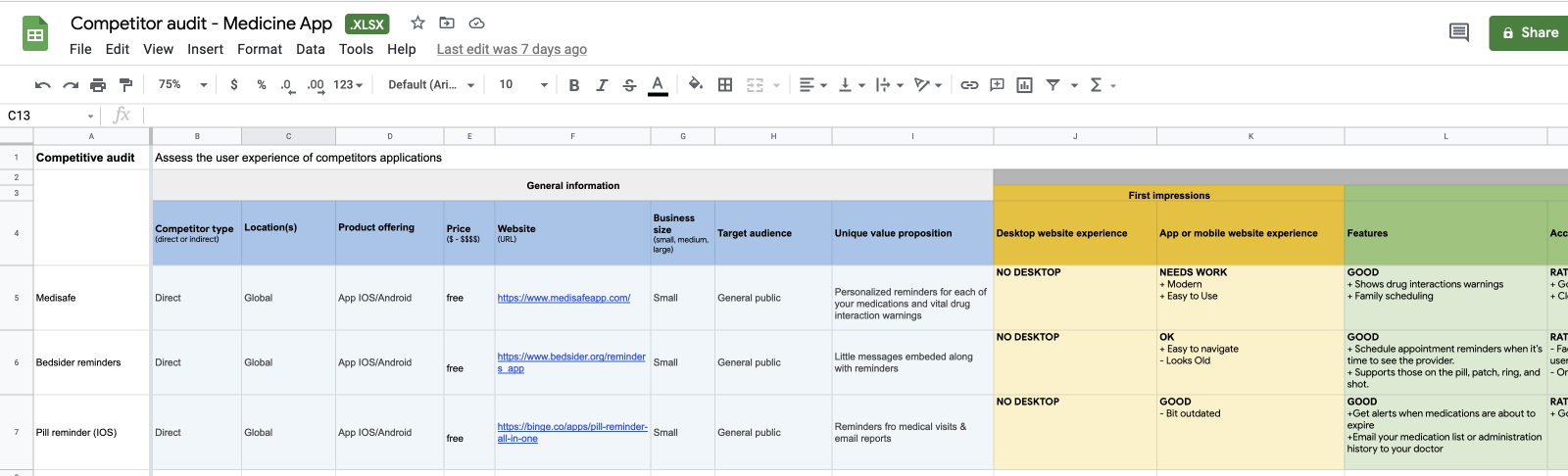Expand the Default font family dropdown

(431, 85)
